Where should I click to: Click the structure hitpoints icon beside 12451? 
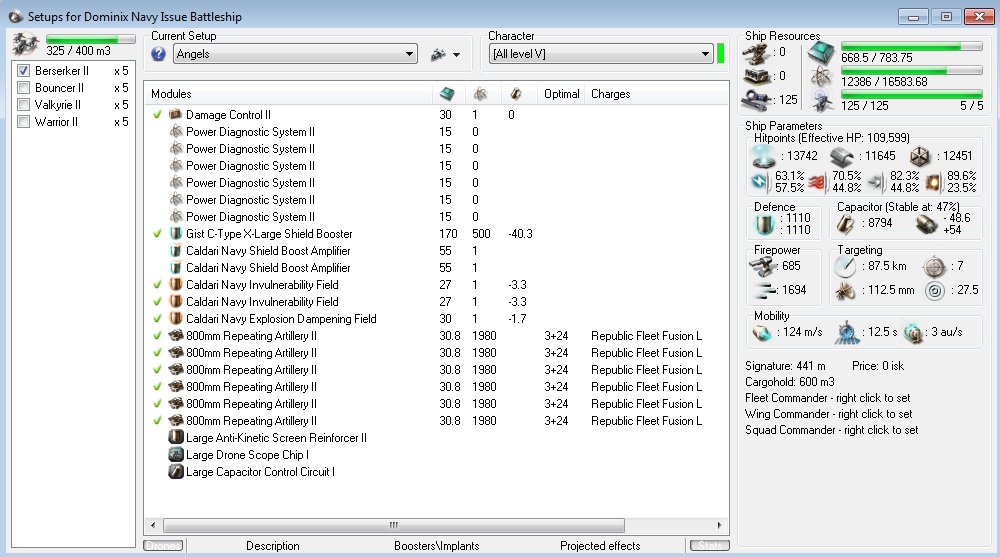920,156
